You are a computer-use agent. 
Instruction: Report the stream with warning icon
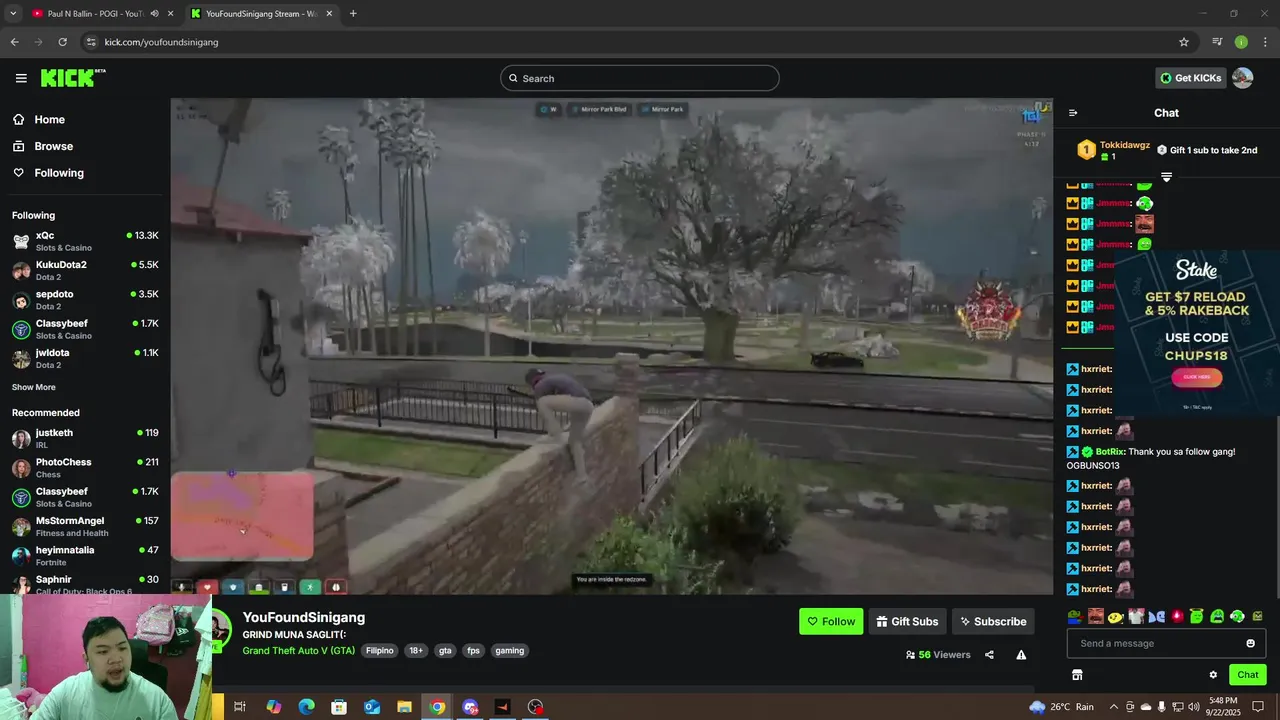click(x=1021, y=655)
